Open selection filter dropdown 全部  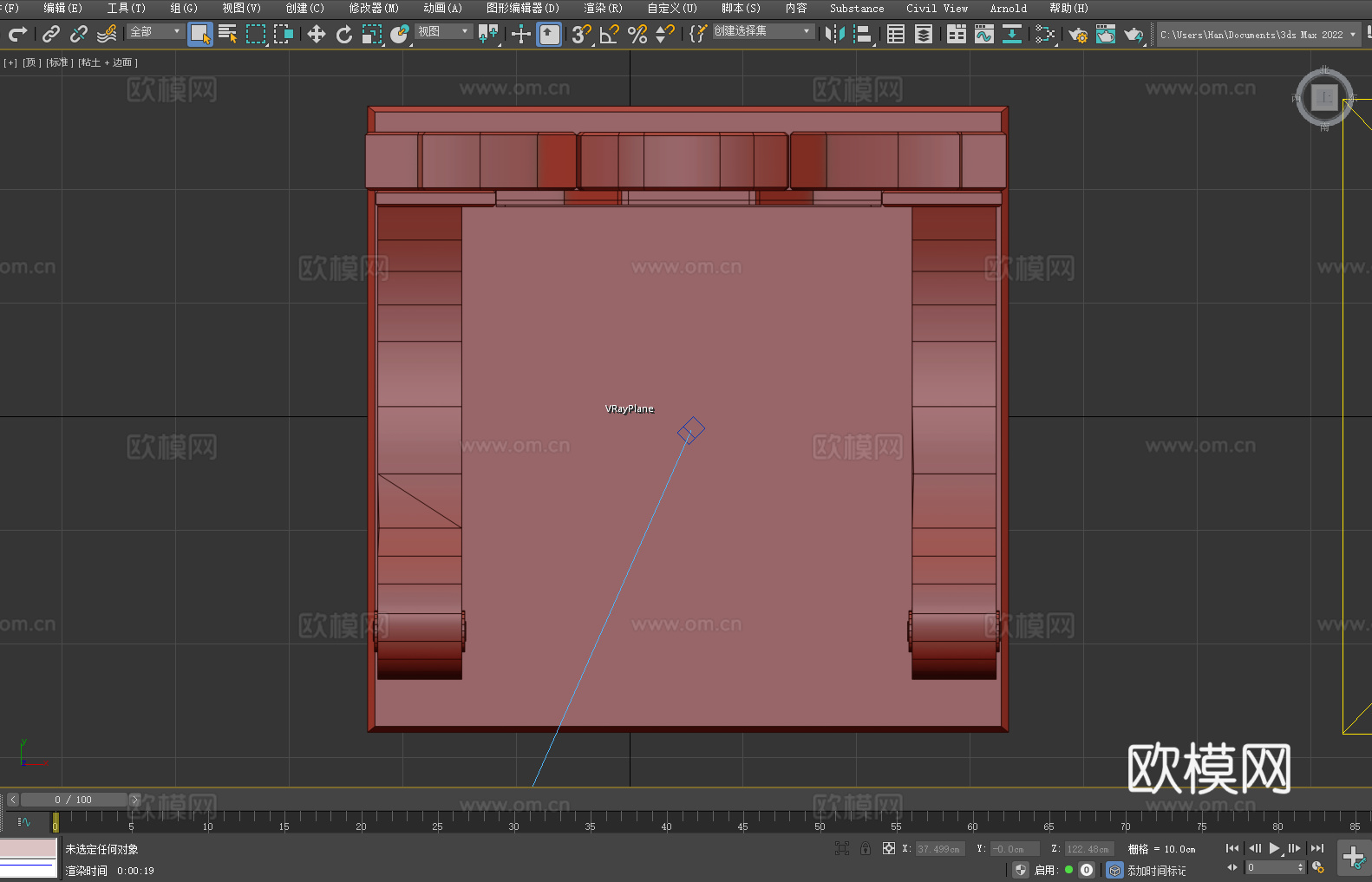pos(155,31)
